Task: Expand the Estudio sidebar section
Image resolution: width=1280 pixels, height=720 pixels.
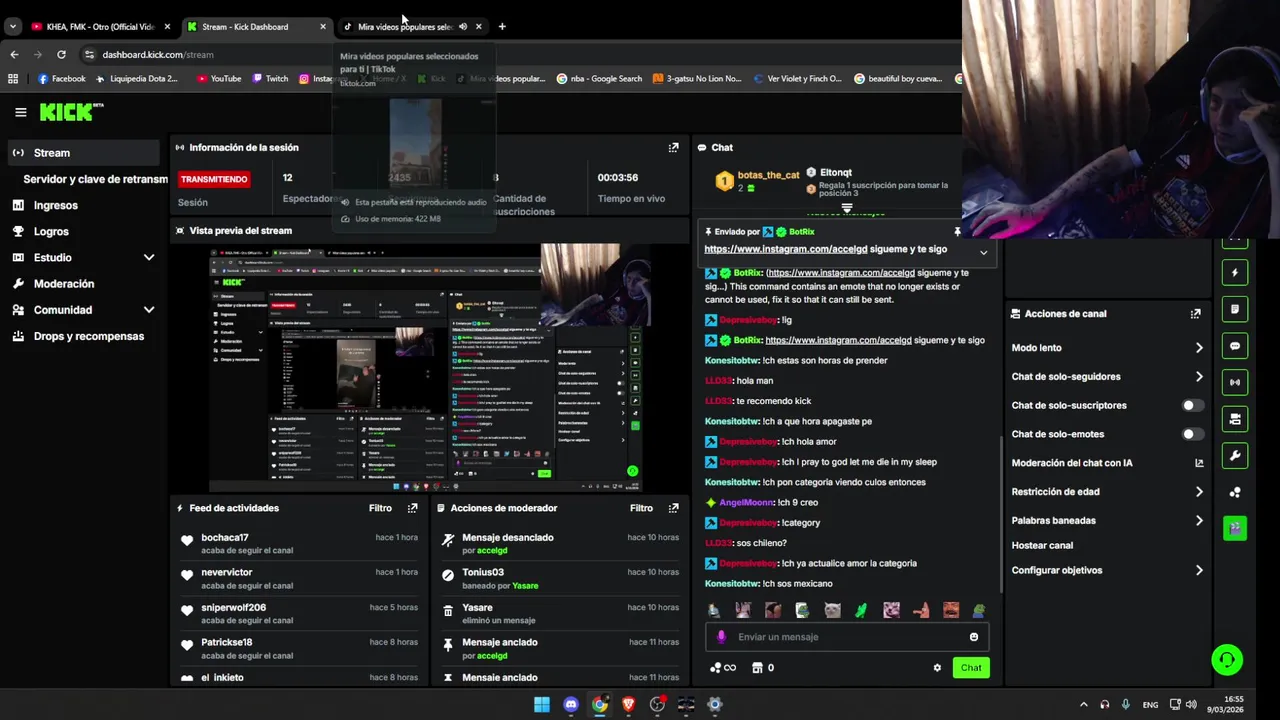Action: 149,257
